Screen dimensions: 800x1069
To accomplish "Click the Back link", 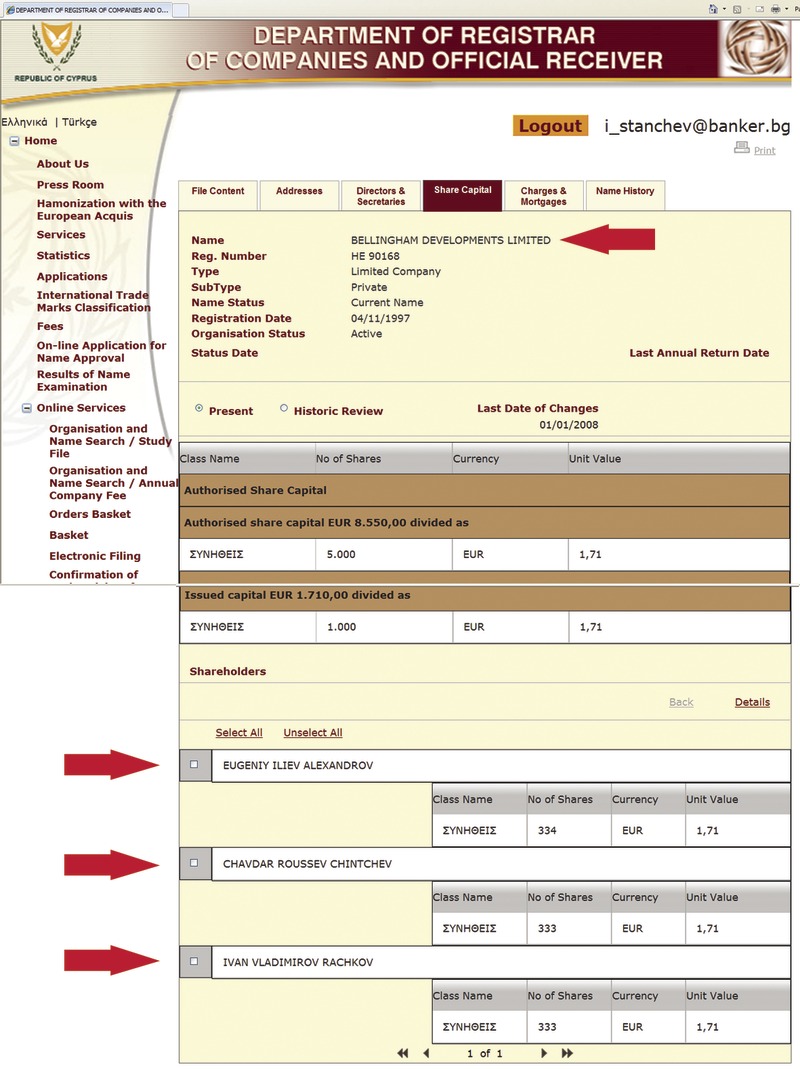I will point(681,702).
